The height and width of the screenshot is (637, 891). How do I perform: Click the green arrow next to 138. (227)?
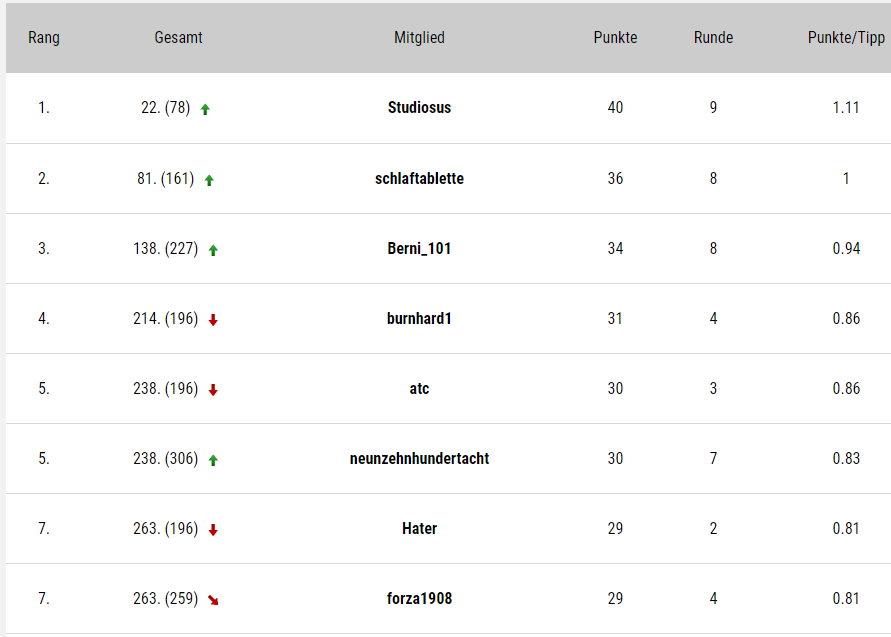pos(213,250)
